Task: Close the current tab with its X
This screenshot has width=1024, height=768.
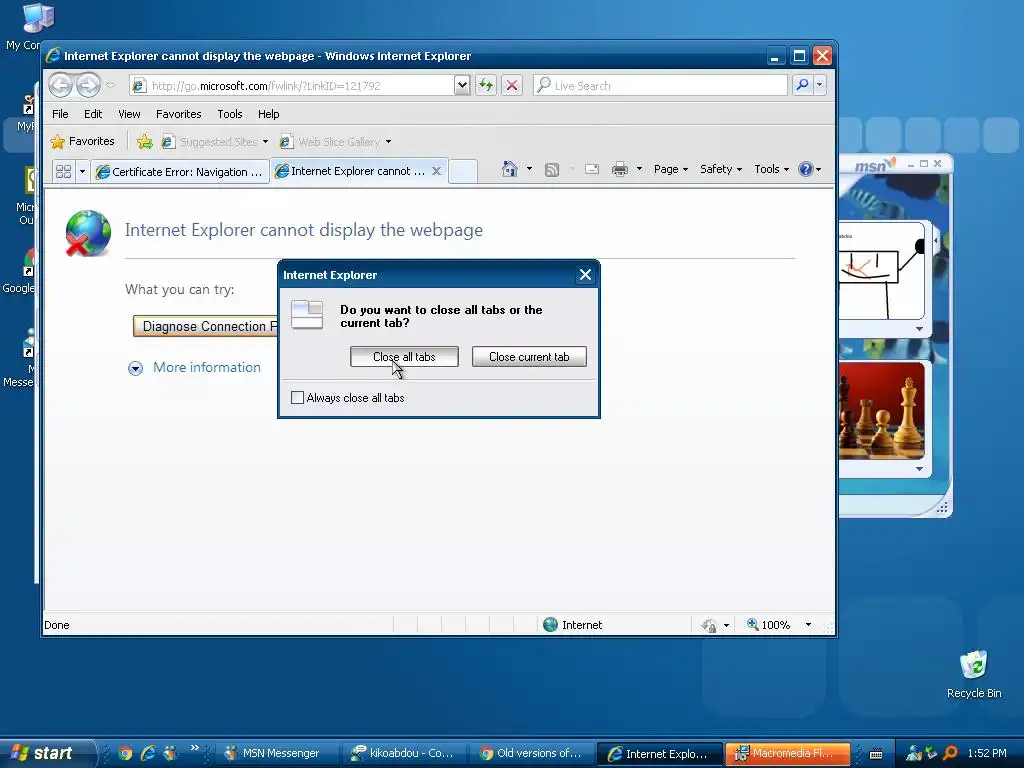Action: [x=437, y=171]
